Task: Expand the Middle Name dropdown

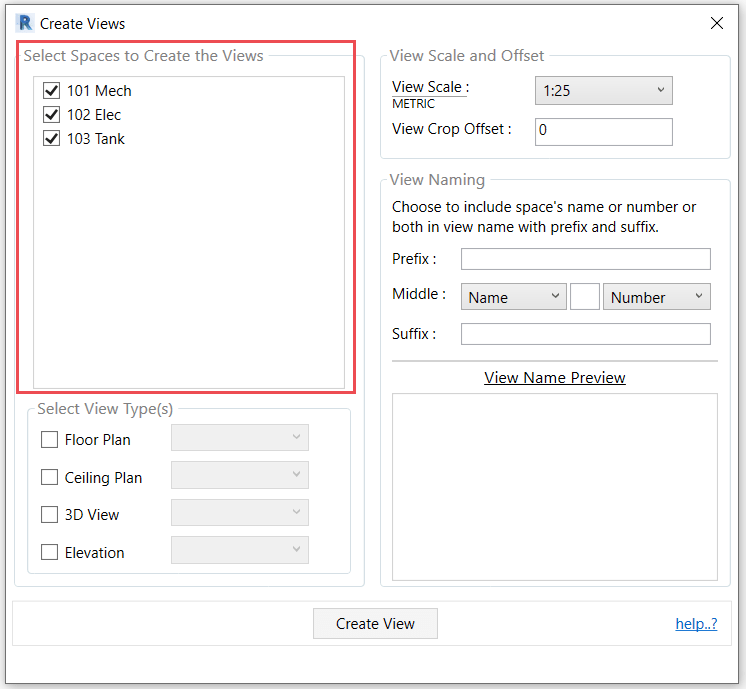Action: tap(513, 297)
